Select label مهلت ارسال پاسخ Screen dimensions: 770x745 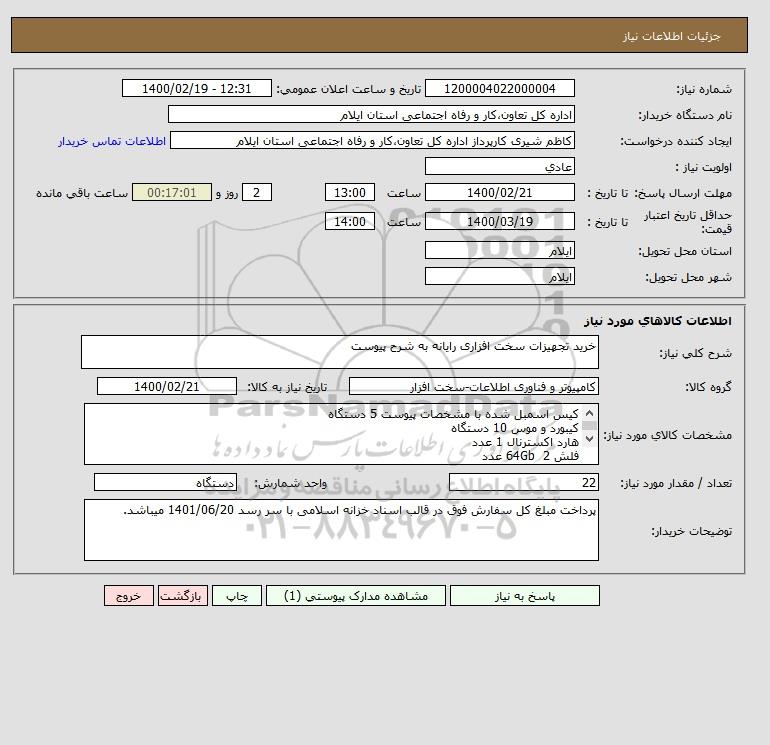[x=684, y=193]
